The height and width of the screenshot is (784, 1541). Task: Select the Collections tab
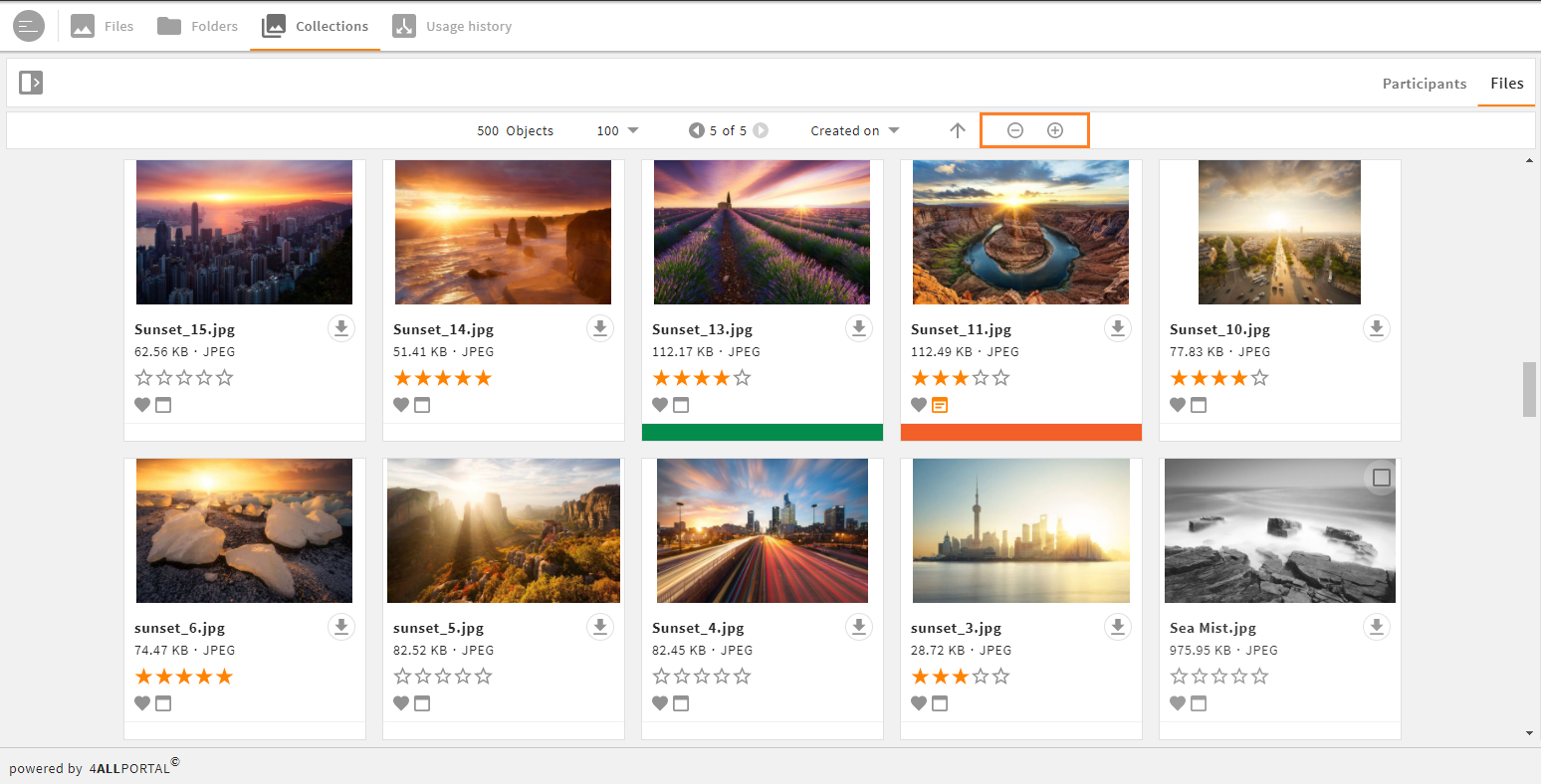pyautogui.click(x=315, y=26)
